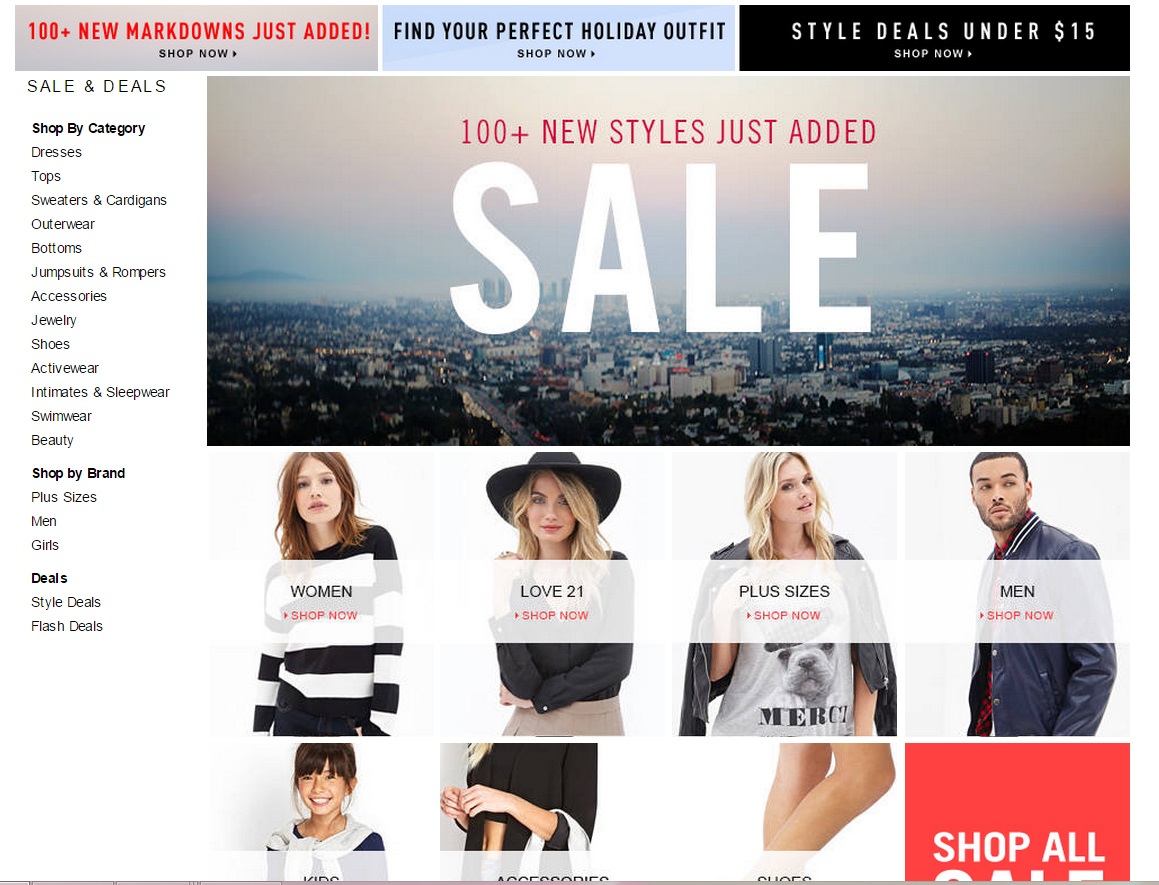This screenshot has height=885, width=1159.
Task: Open the Style Deals Under $15 banner
Action: 934,38
